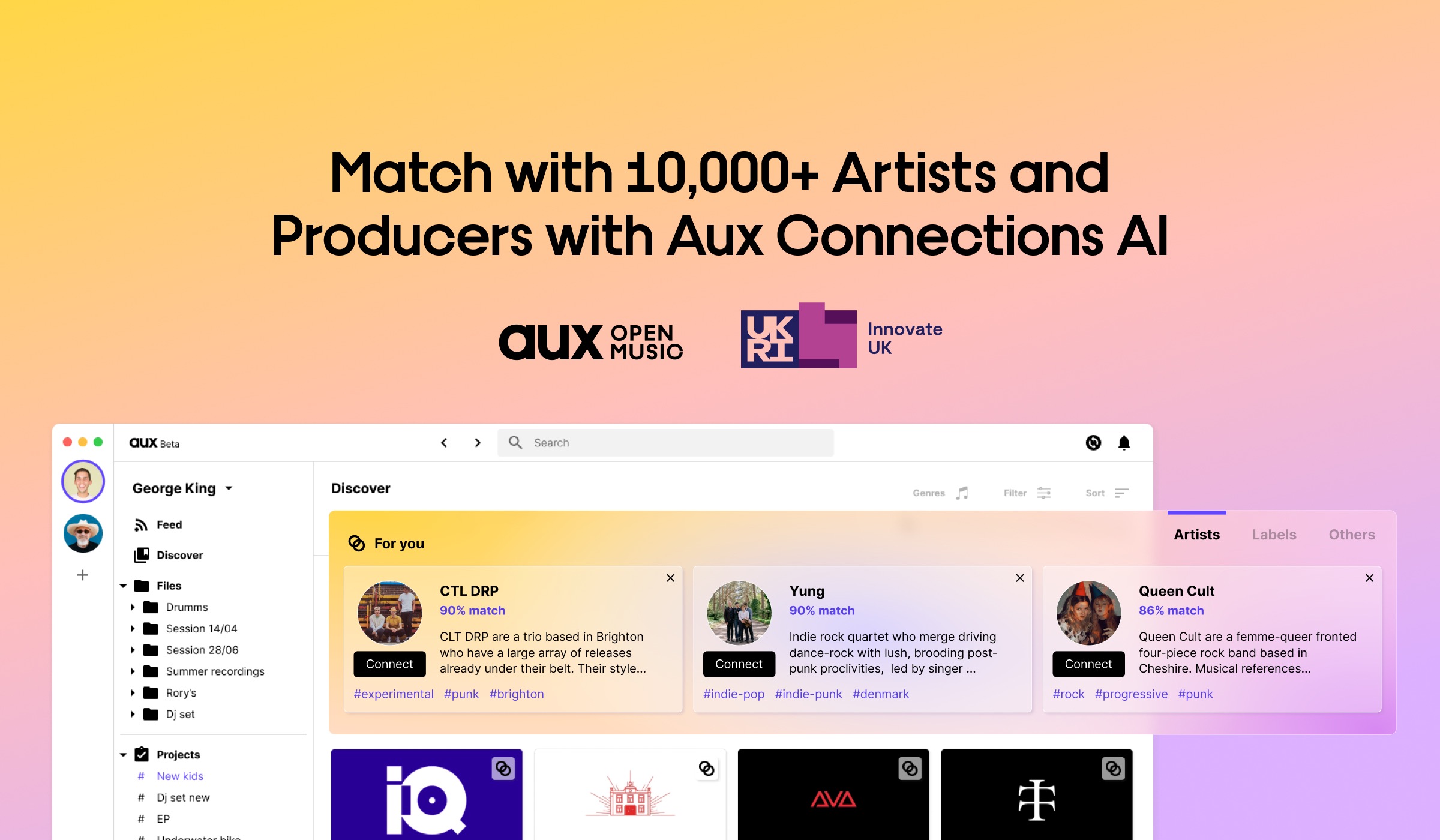Click Connect button on CTL DRP card

click(389, 663)
